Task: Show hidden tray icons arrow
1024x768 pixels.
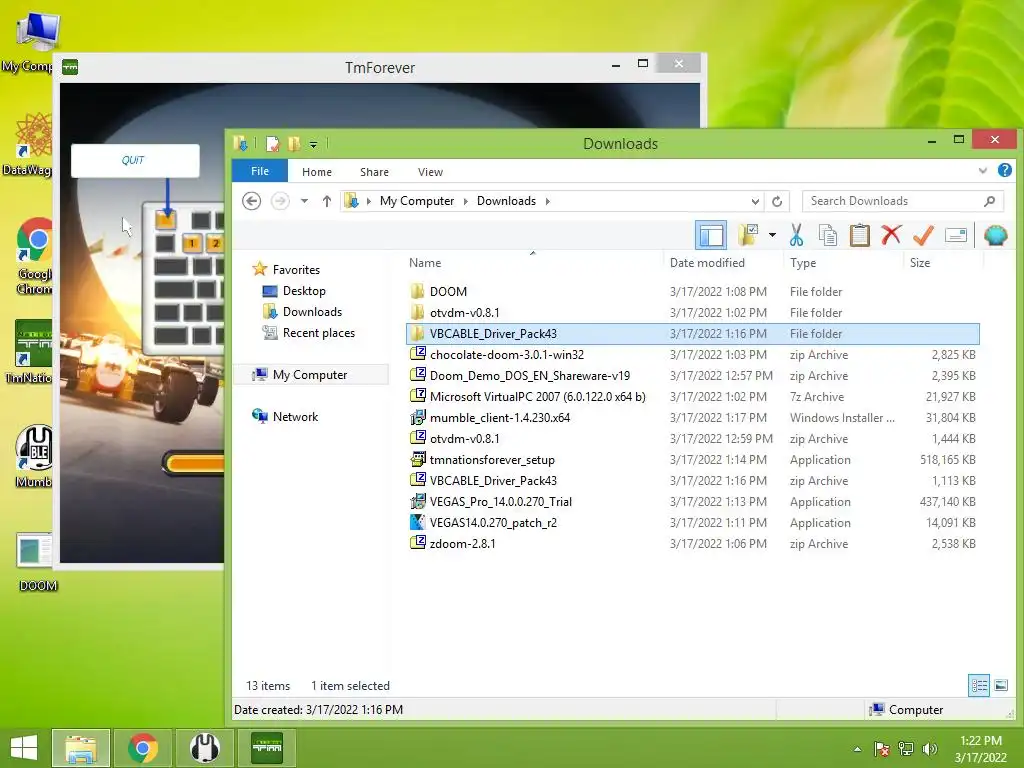Action: tap(857, 749)
